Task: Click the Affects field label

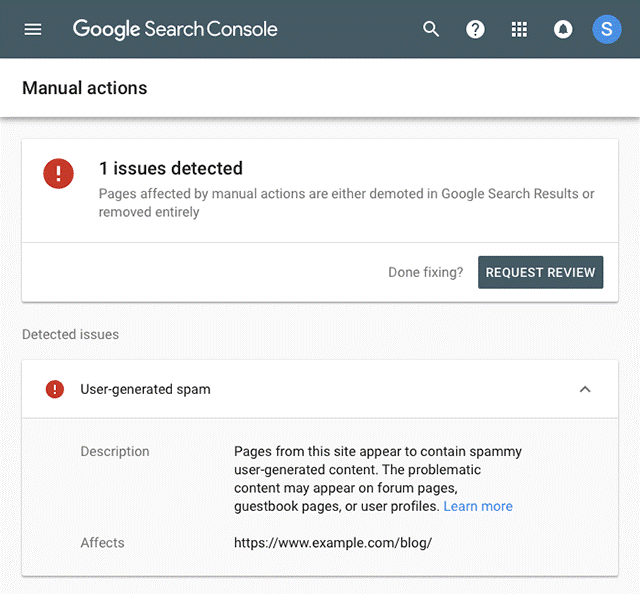Action: click(x=102, y=543)
